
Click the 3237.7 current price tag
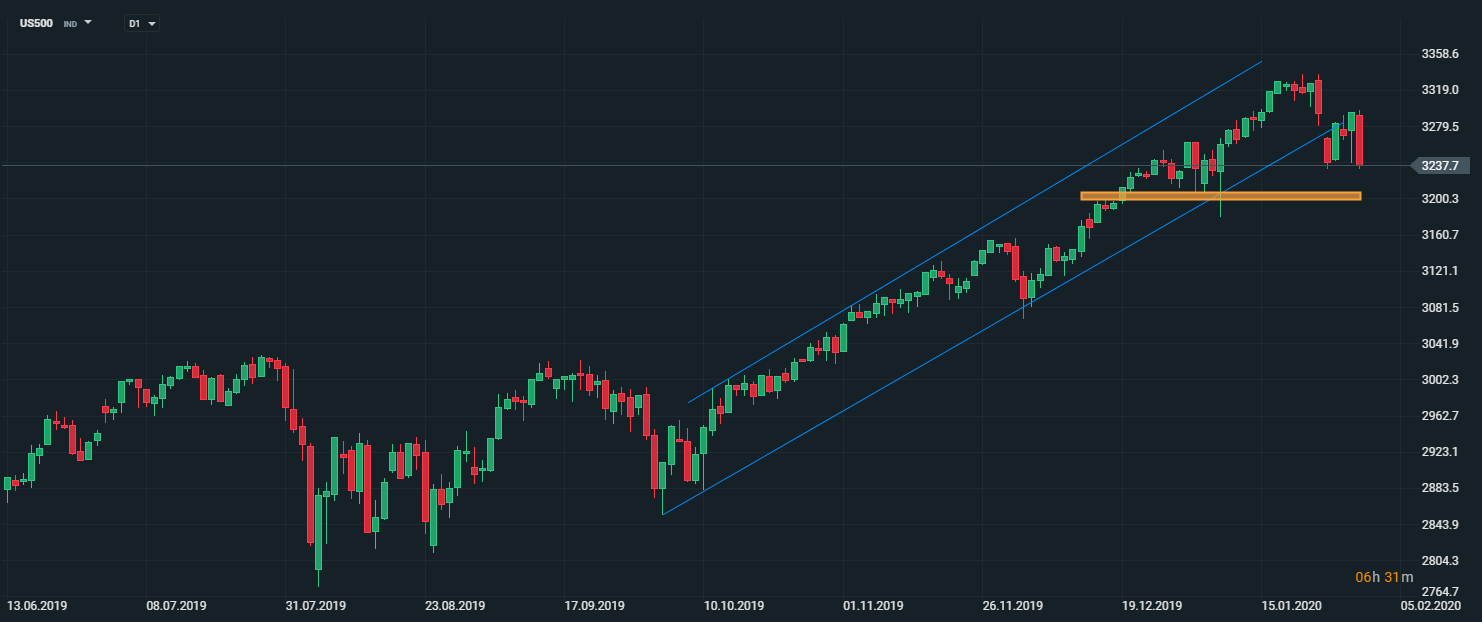(1439, 166)
